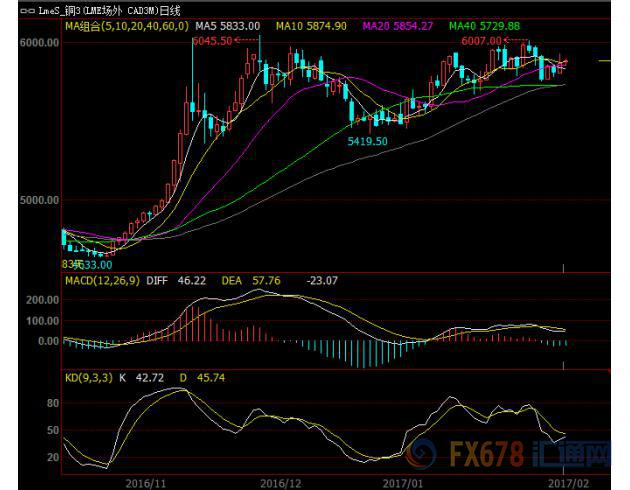The image size is (630, 490).
Task: Click the 5419.50 low price annotation
Action: click(x=367, y=142)
